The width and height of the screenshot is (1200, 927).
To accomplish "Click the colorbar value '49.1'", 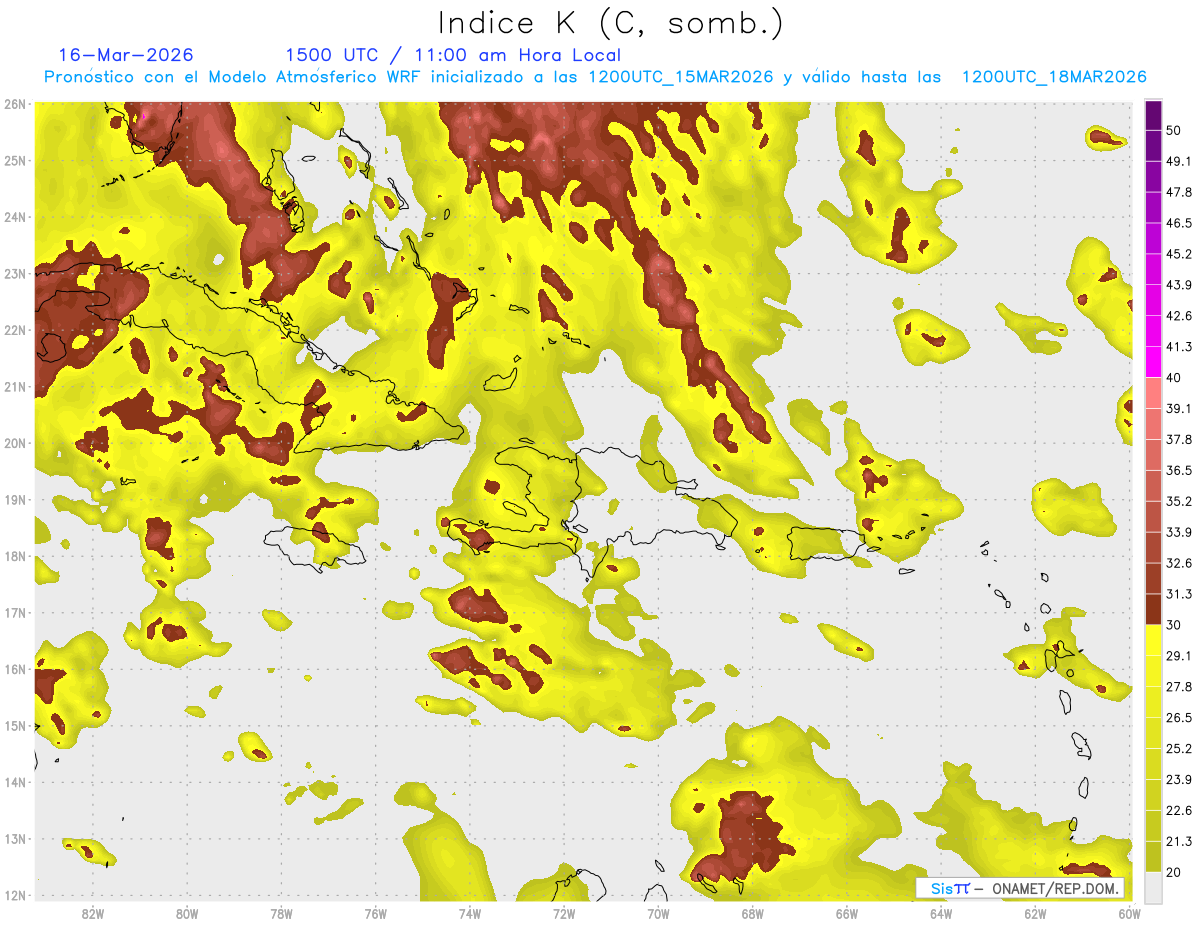I will [x=1179, y=161].
